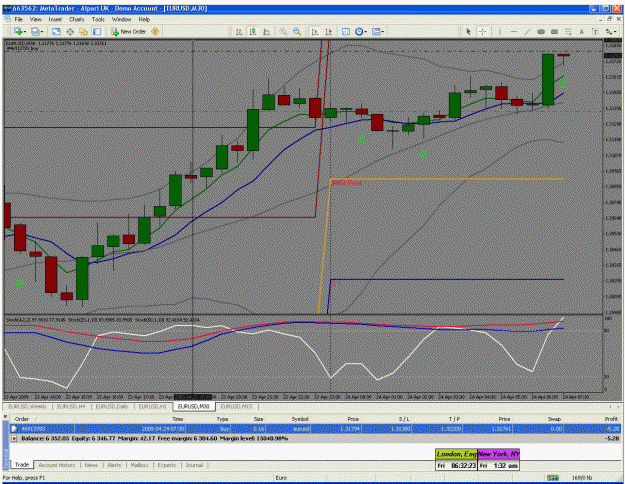Viewport: 625px width, 484px height.
Task: Open the Account History tab
Action: [x=57, y=465]
